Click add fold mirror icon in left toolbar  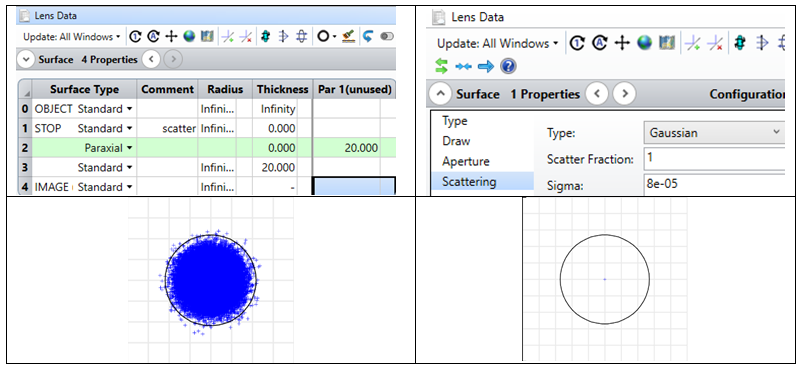click(x=228, y=37)
